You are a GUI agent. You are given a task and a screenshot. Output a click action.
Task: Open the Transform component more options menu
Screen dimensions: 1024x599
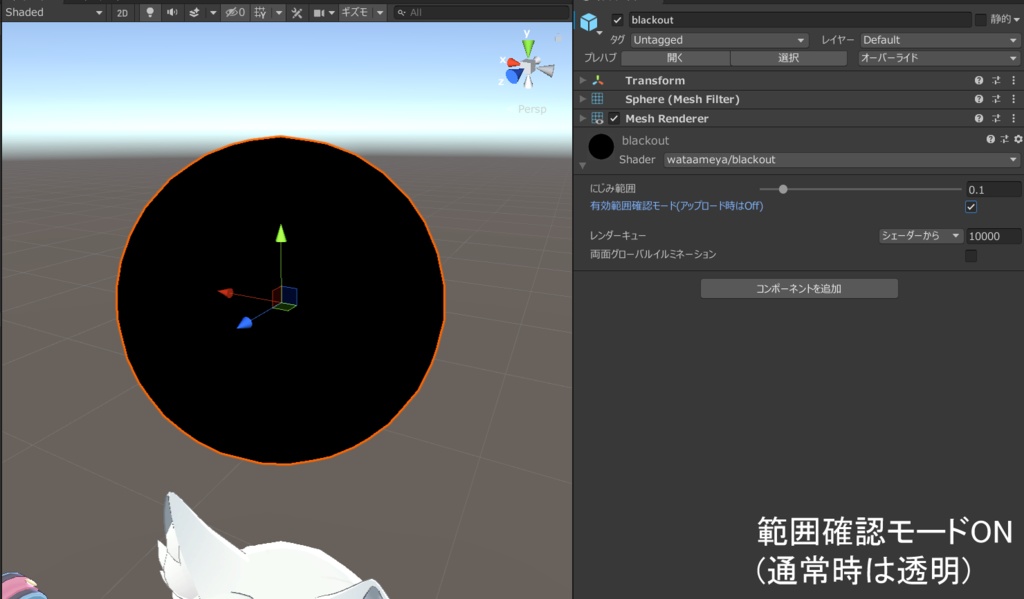(x=1014, y=80)
